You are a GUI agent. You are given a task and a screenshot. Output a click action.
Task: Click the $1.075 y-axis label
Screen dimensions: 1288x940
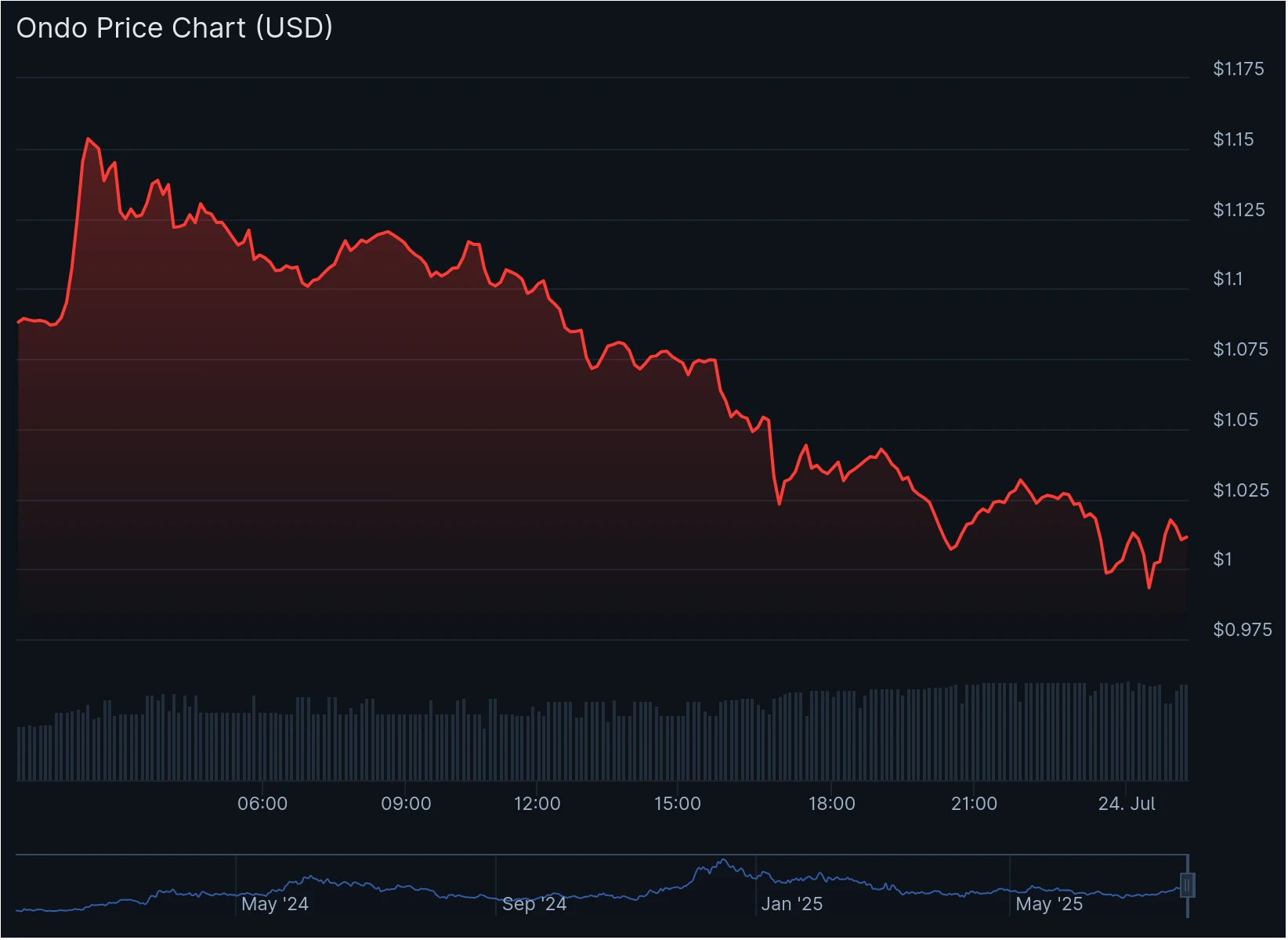[1240, 349]
